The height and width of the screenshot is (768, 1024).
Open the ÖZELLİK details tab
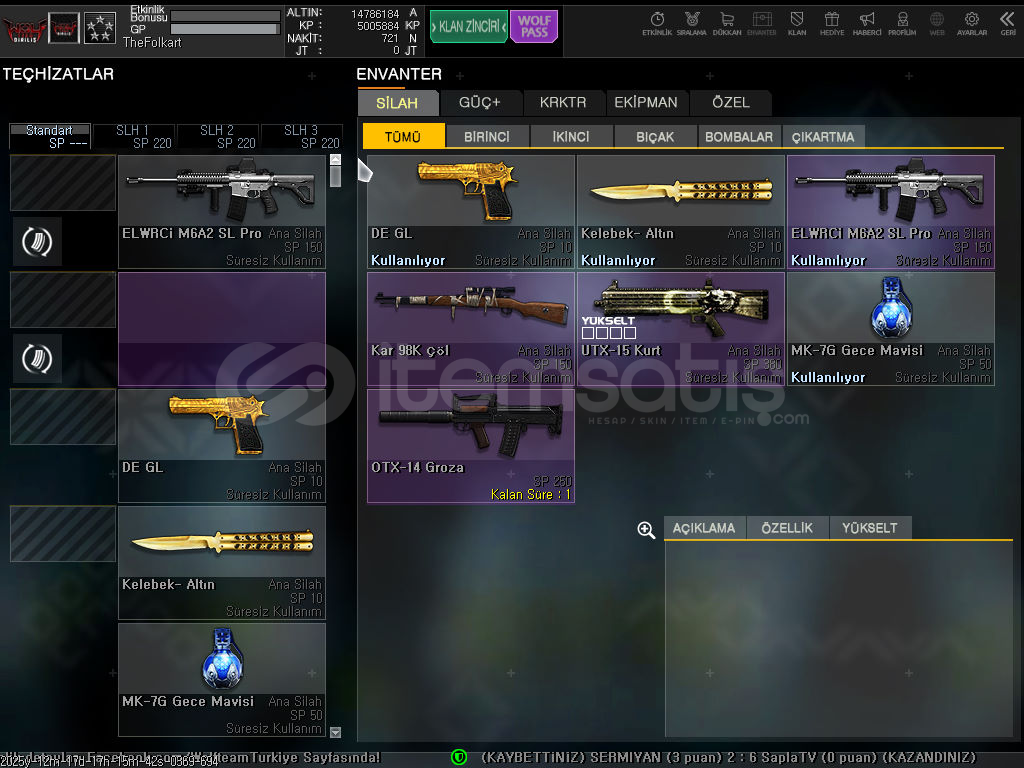[787, 528]
